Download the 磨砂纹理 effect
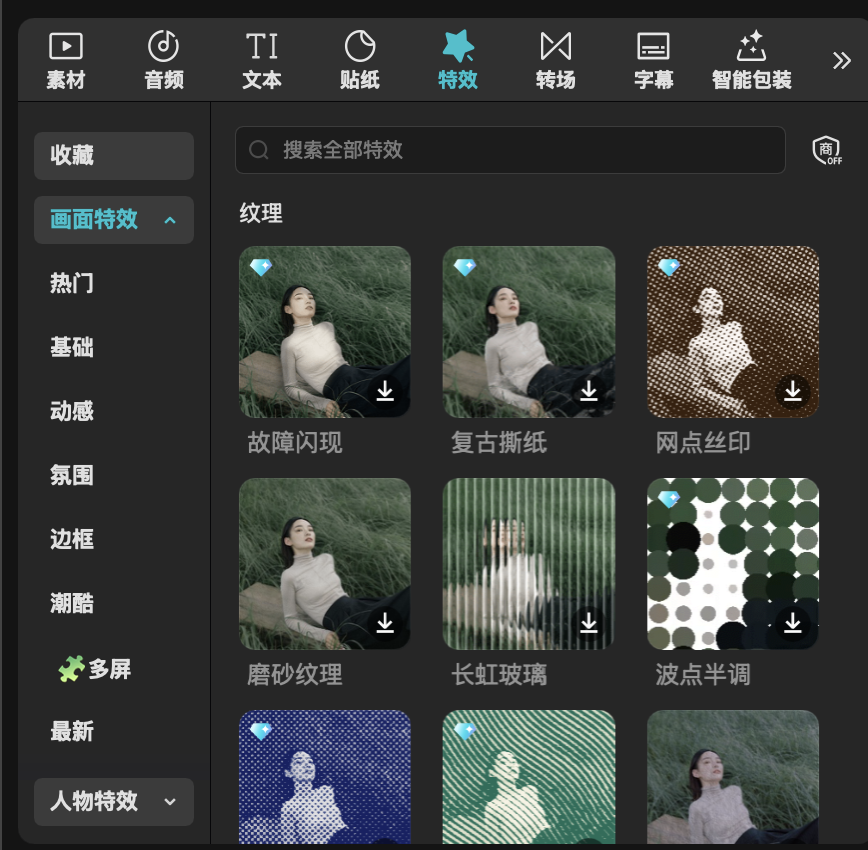868x850 pixels. pos(385,624)
